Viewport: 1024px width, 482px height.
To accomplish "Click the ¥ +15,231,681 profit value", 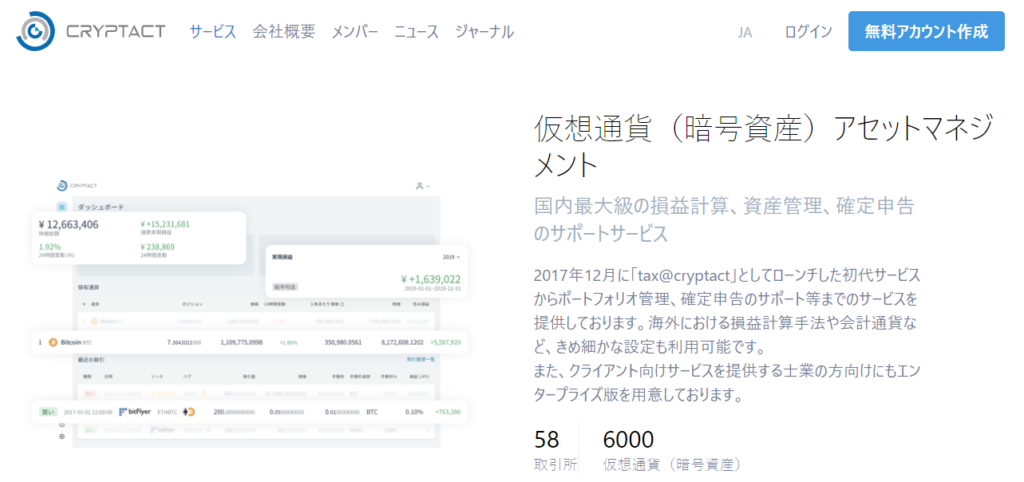I will pos(165,224).
